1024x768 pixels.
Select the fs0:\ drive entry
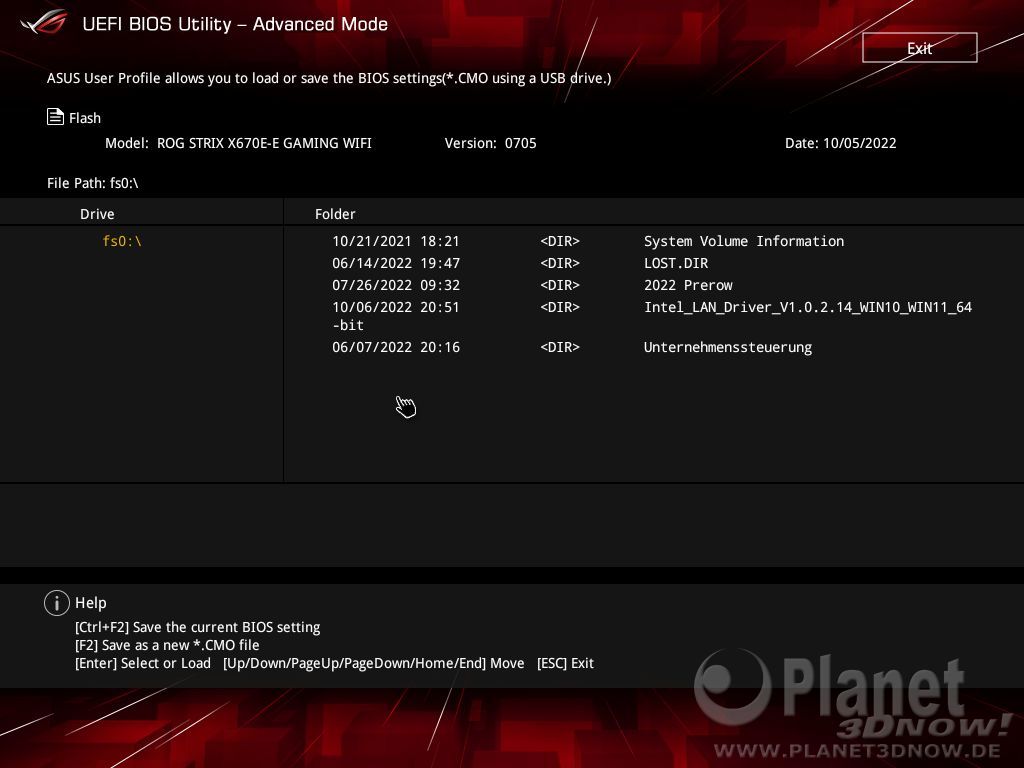pyautogui.click(x=122, y=241)
